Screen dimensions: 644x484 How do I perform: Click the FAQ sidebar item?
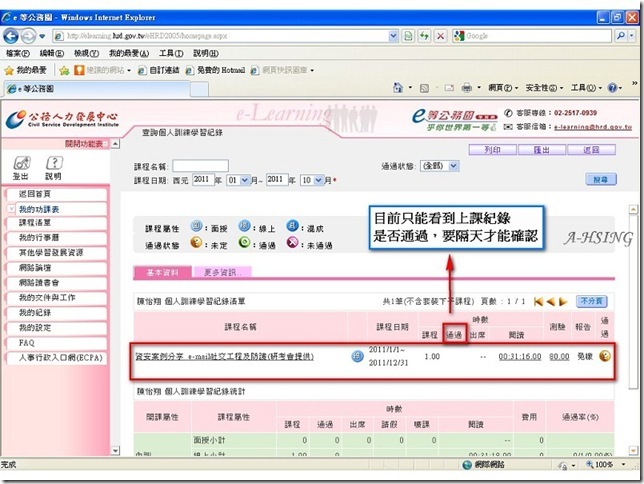coord(57,343)
